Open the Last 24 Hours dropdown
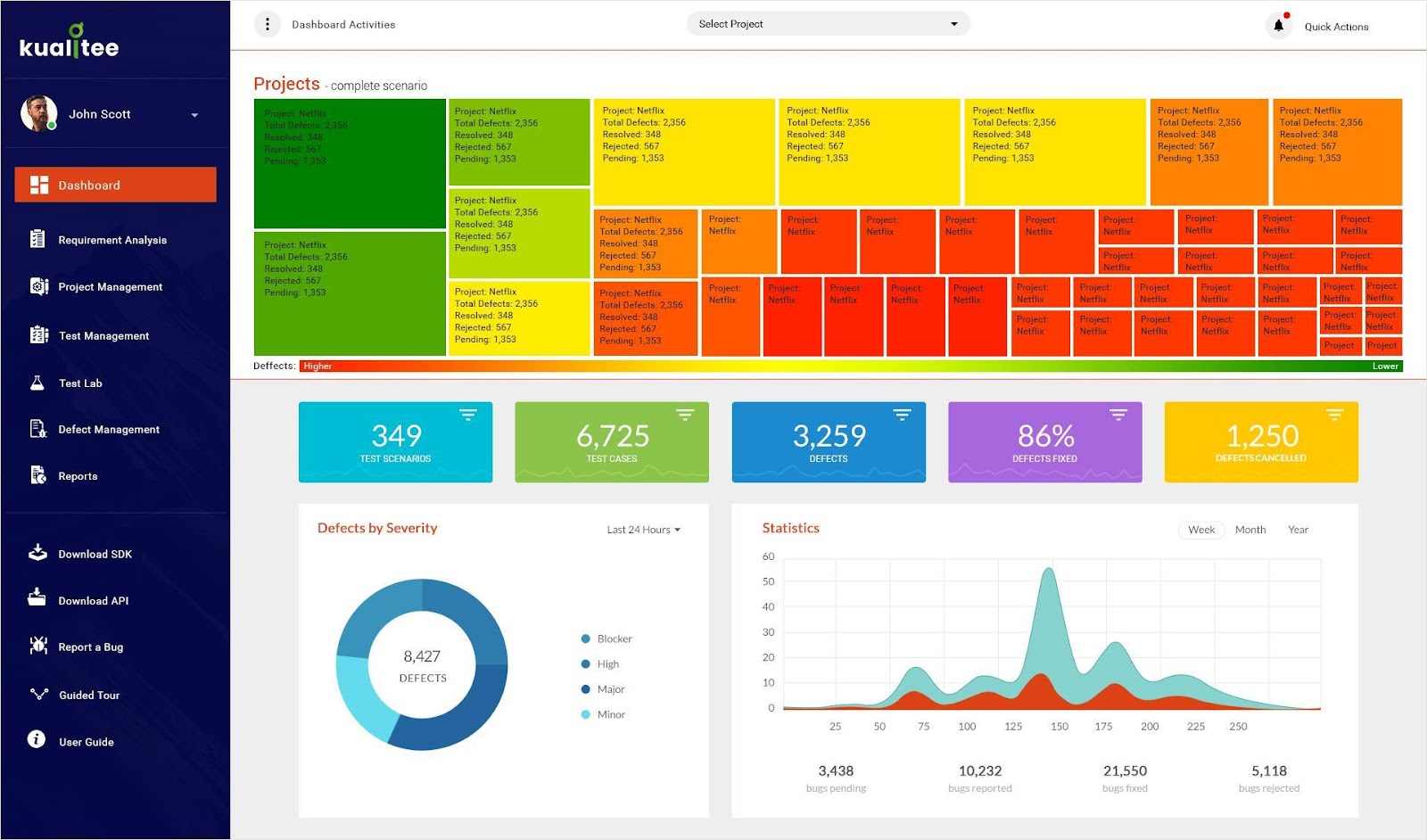Viewport: 1427px width, 840px height. (x=644, y=530)
